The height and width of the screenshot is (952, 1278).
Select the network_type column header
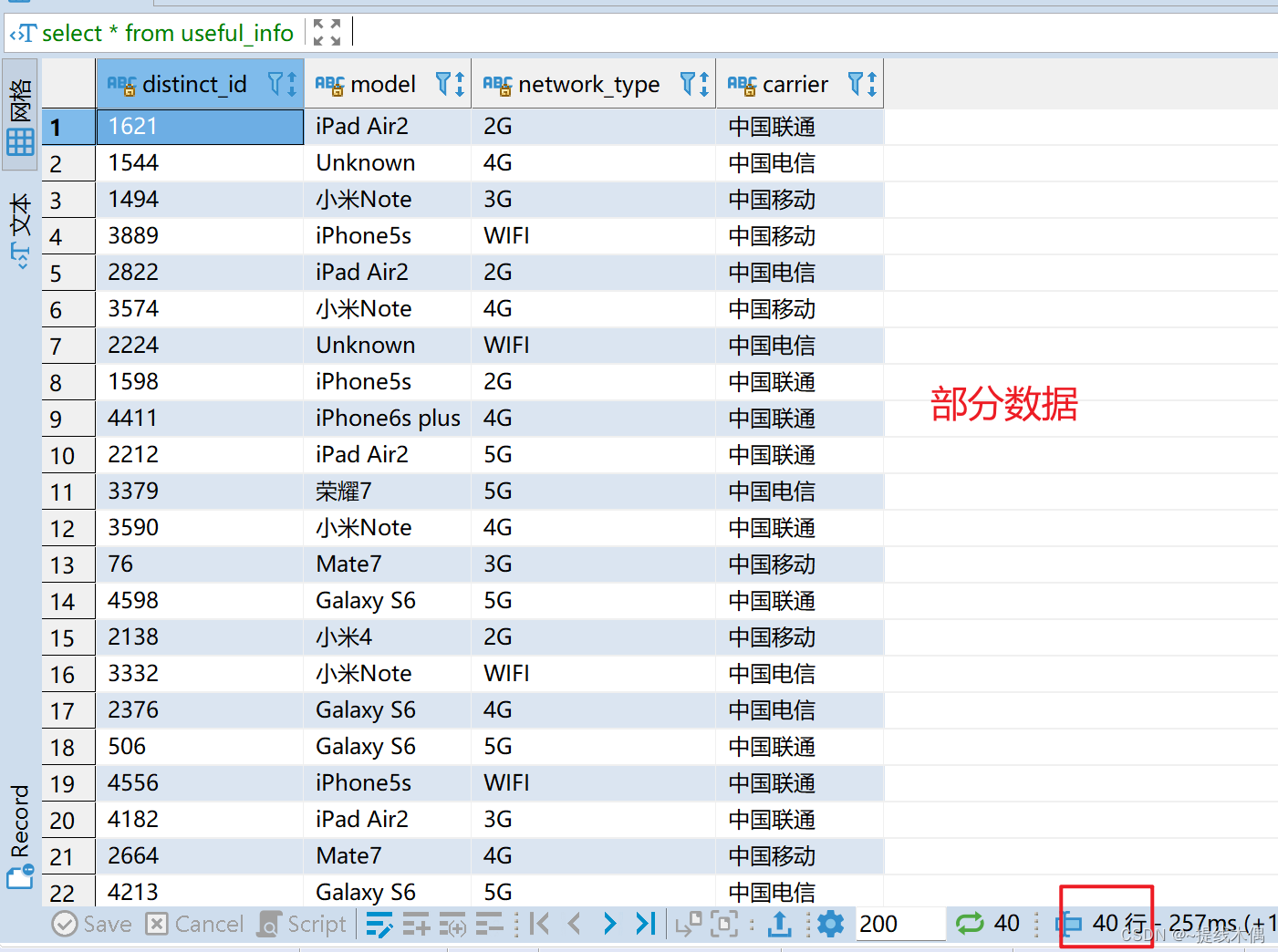click(x=594, y=84)
